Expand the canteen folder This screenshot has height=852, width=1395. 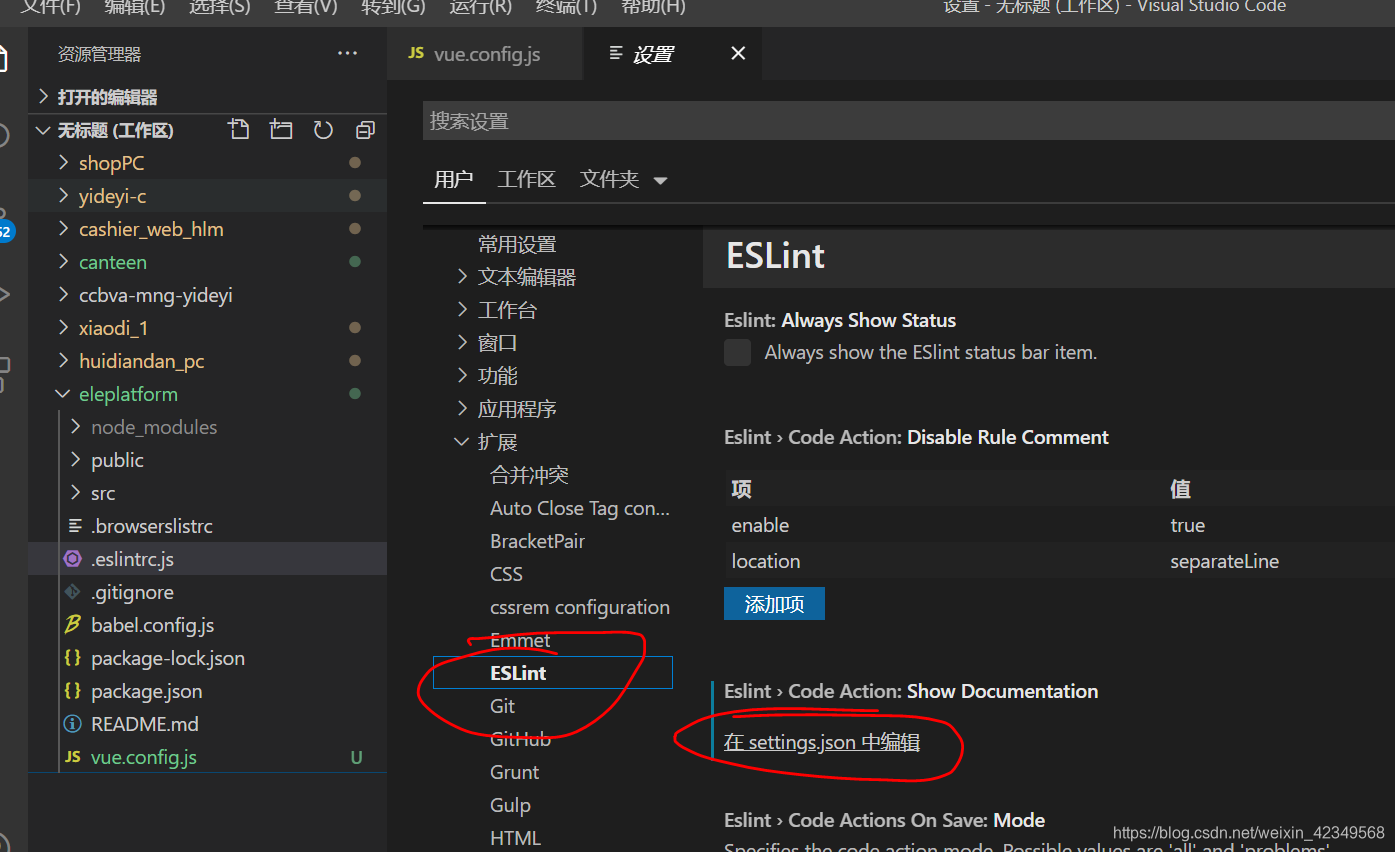point(63,262)
